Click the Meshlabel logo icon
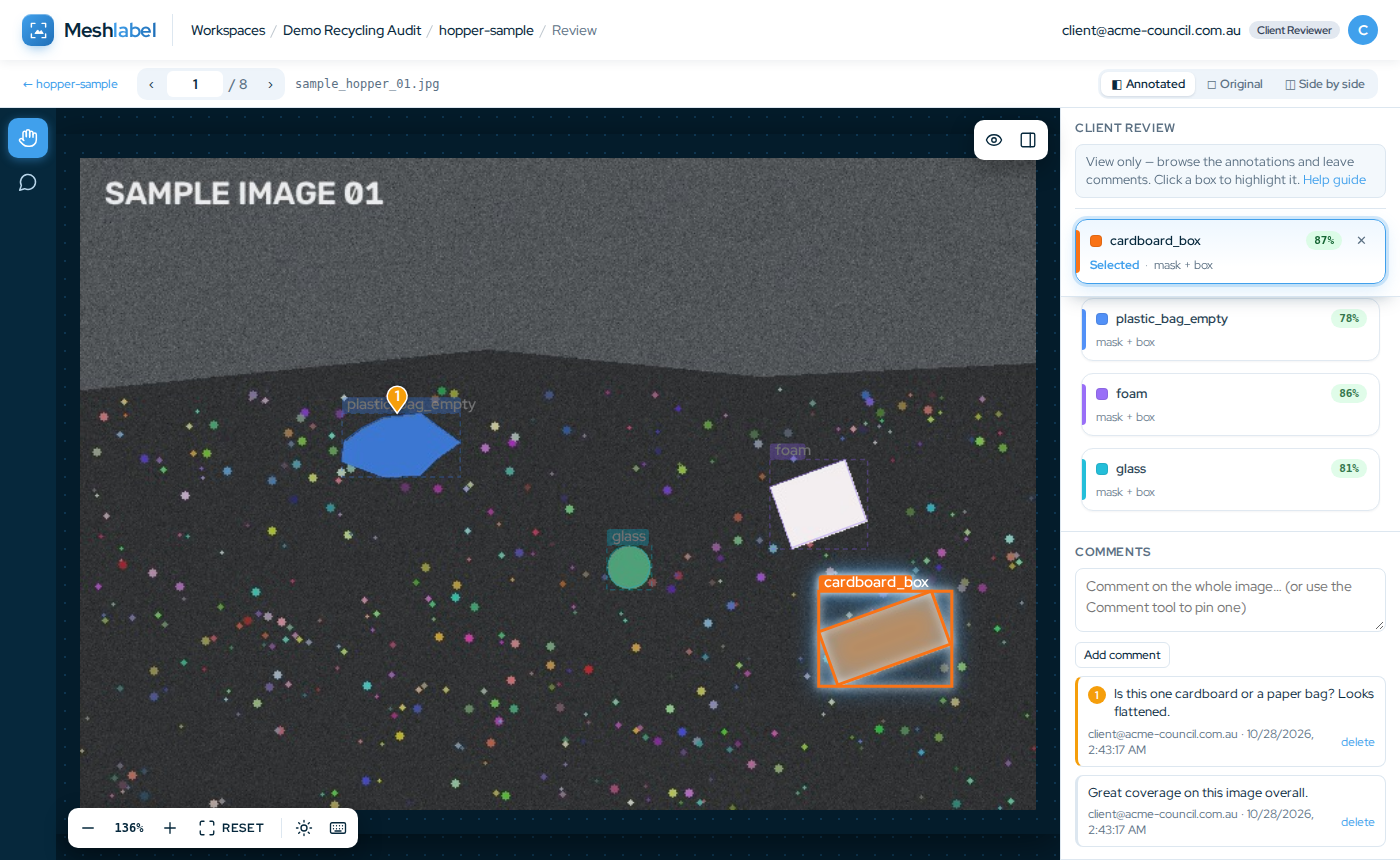1400x860 pixels. click(38, 30)
